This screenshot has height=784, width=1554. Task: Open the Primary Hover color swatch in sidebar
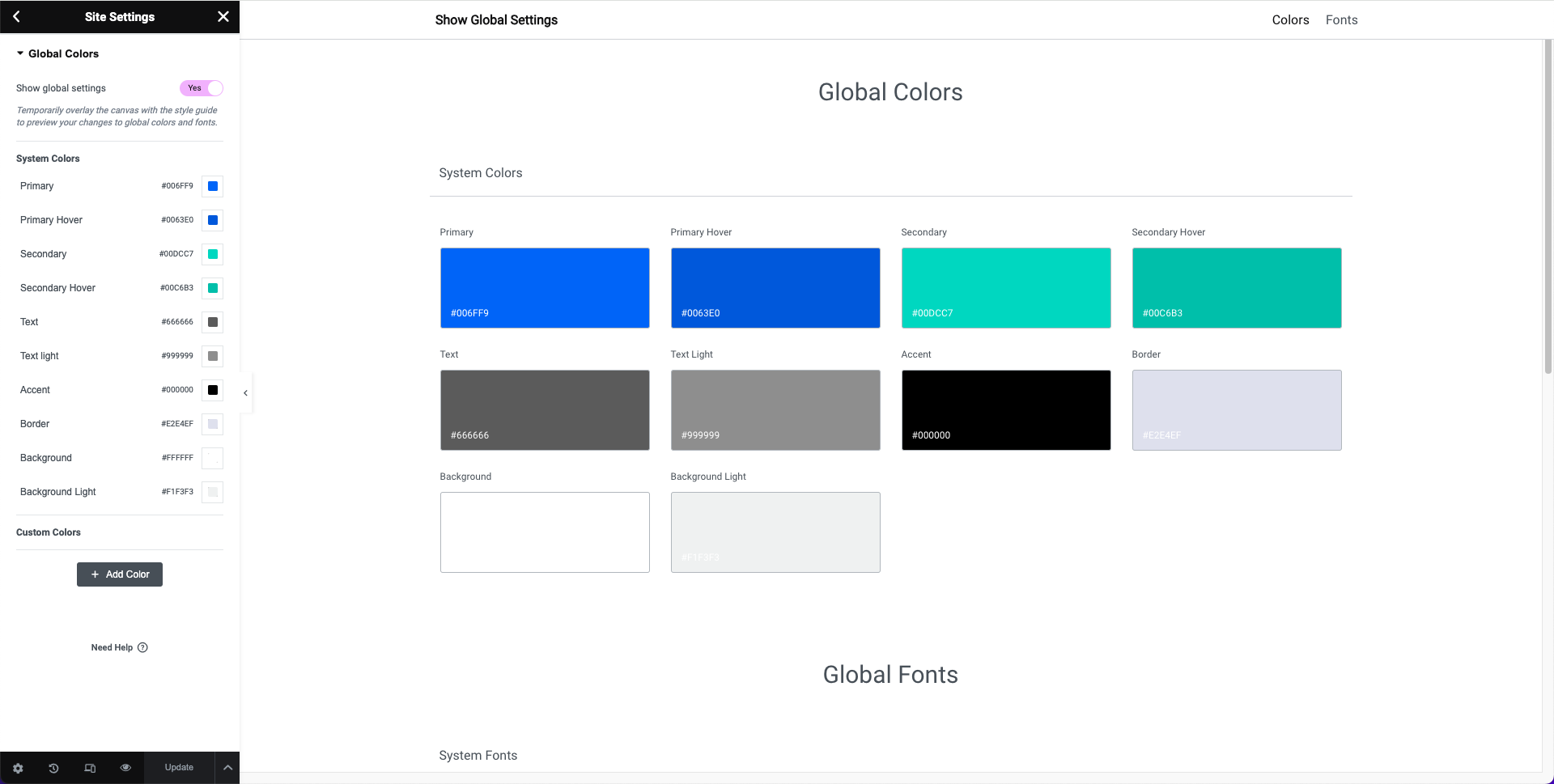(x=213, y=220)
